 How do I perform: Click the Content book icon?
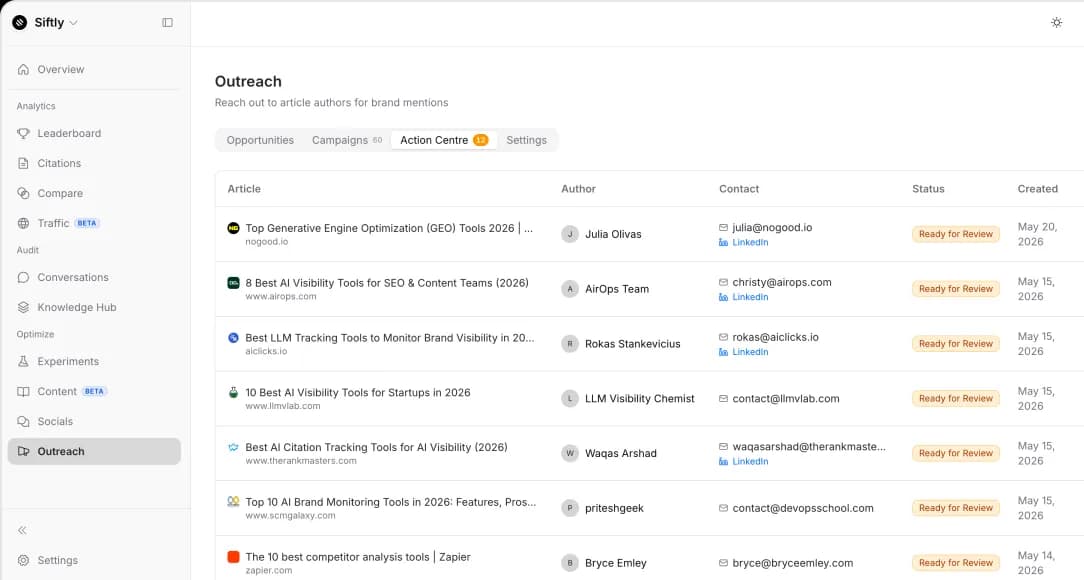click(23, 391)
